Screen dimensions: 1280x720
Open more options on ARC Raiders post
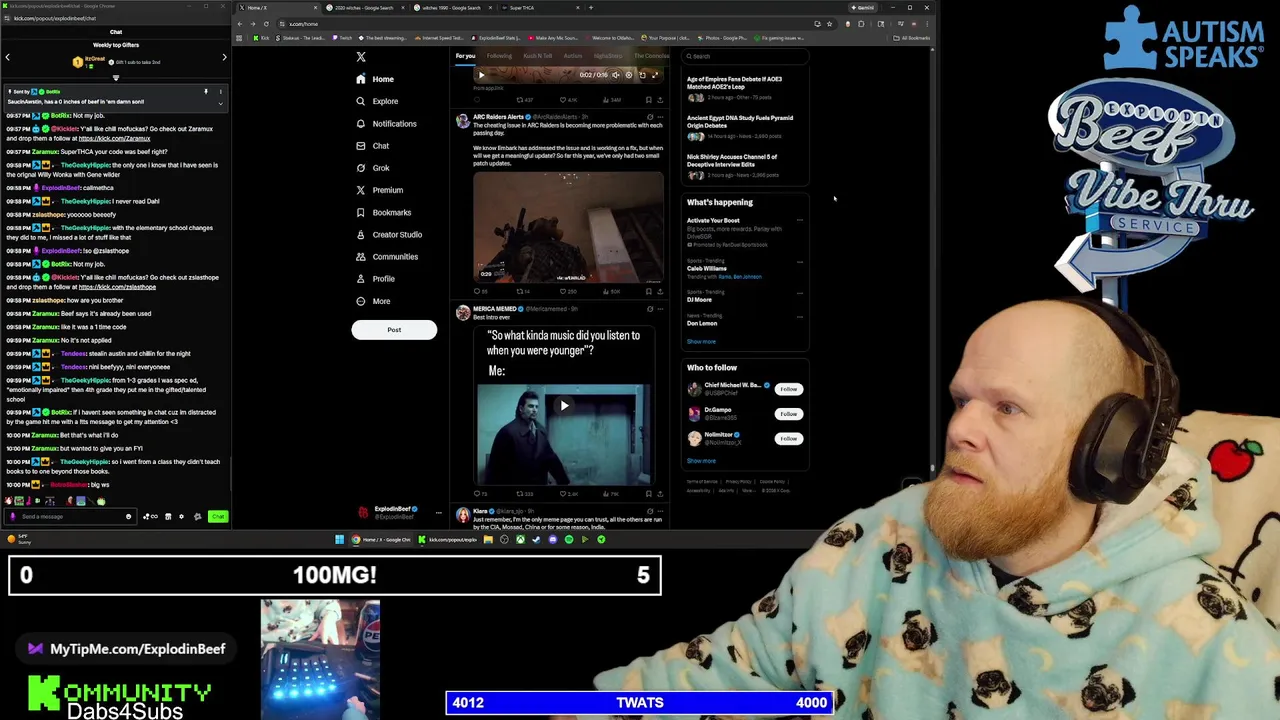point(660,117)
